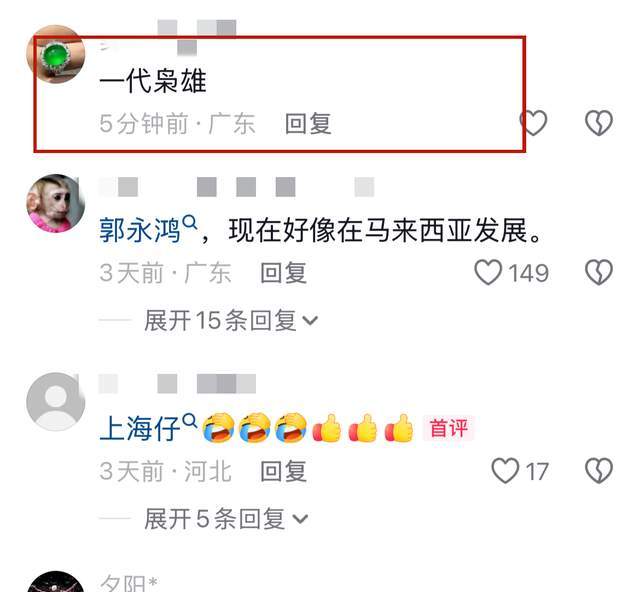This screenshot has height=592, width=640.
Task: Tap the 首评 first-comment badge
Action: pos(449,428)
